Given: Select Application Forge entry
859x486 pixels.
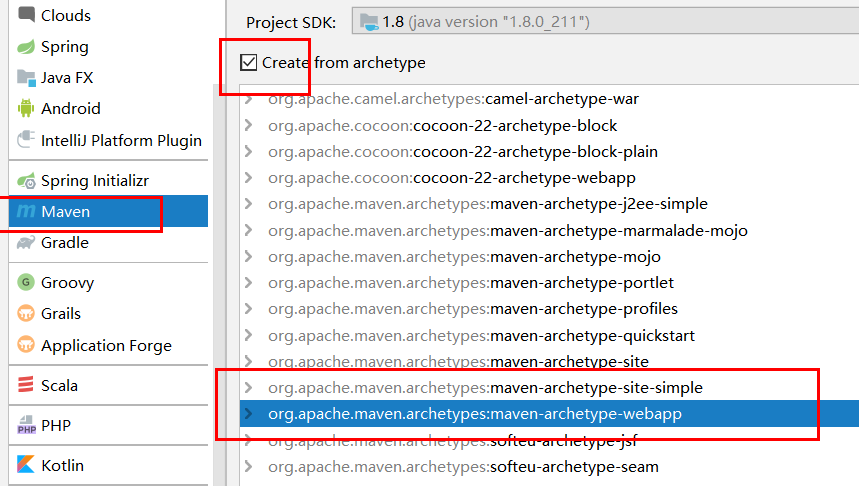Looking at the screenshot, I should 106,345.
